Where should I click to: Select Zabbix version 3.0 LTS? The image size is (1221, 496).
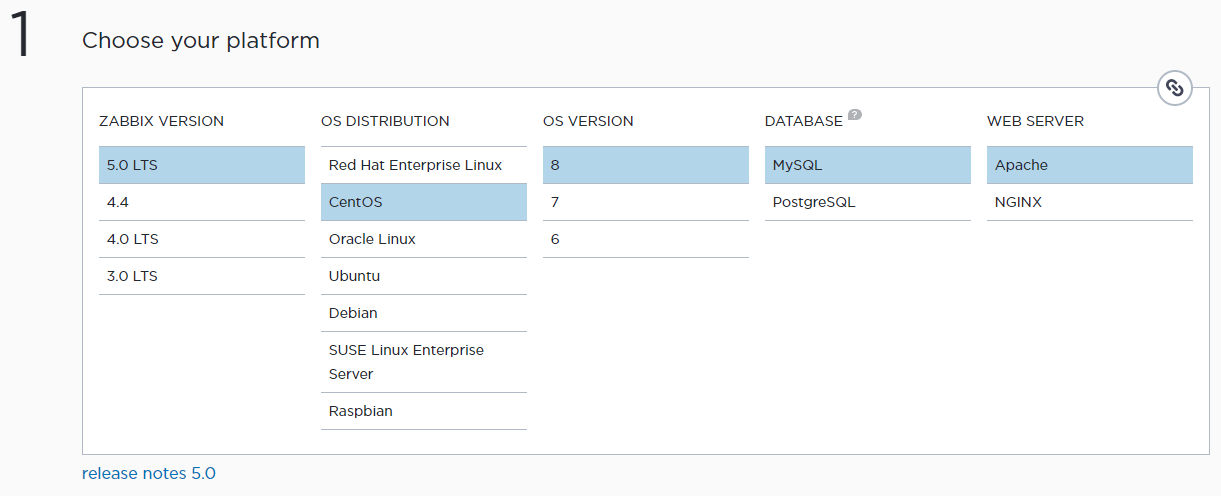(x=202, y=276)
